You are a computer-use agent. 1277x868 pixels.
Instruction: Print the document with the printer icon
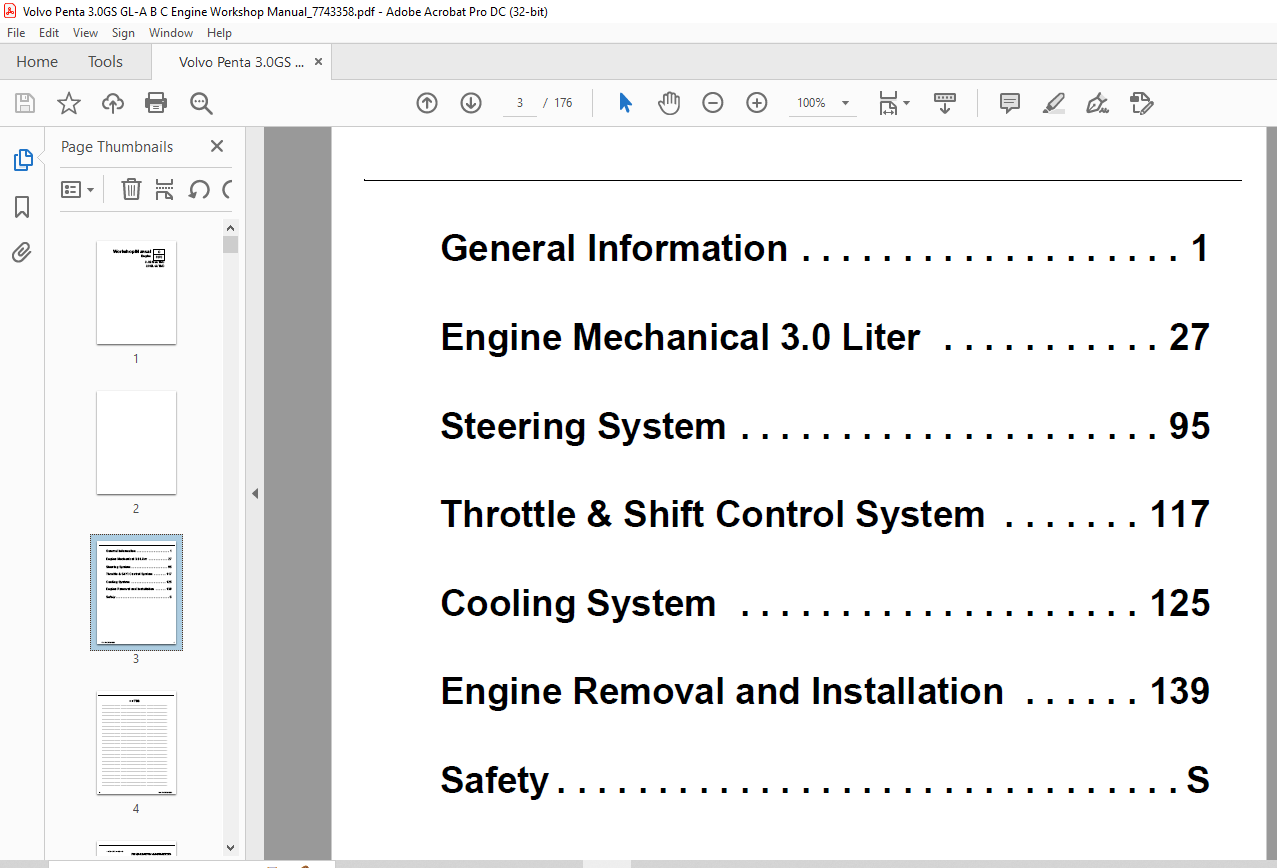[156, 103]
